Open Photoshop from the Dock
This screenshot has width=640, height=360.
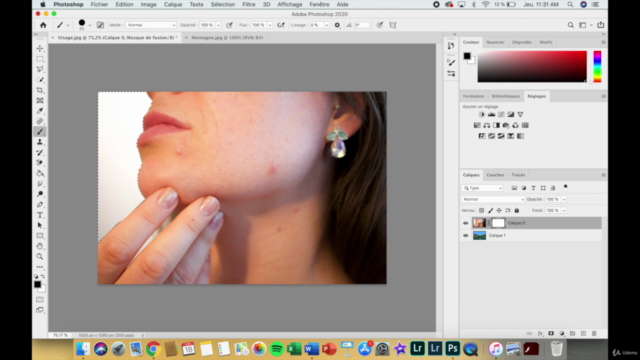point(452,349)
